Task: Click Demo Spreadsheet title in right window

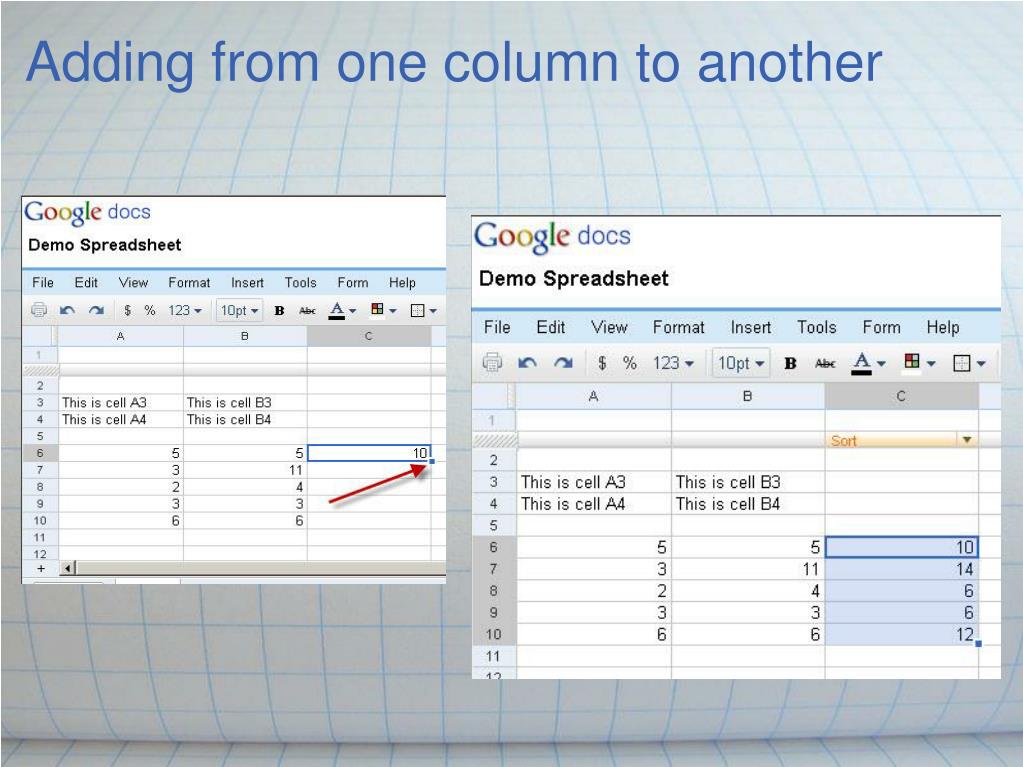Action: 573,279
